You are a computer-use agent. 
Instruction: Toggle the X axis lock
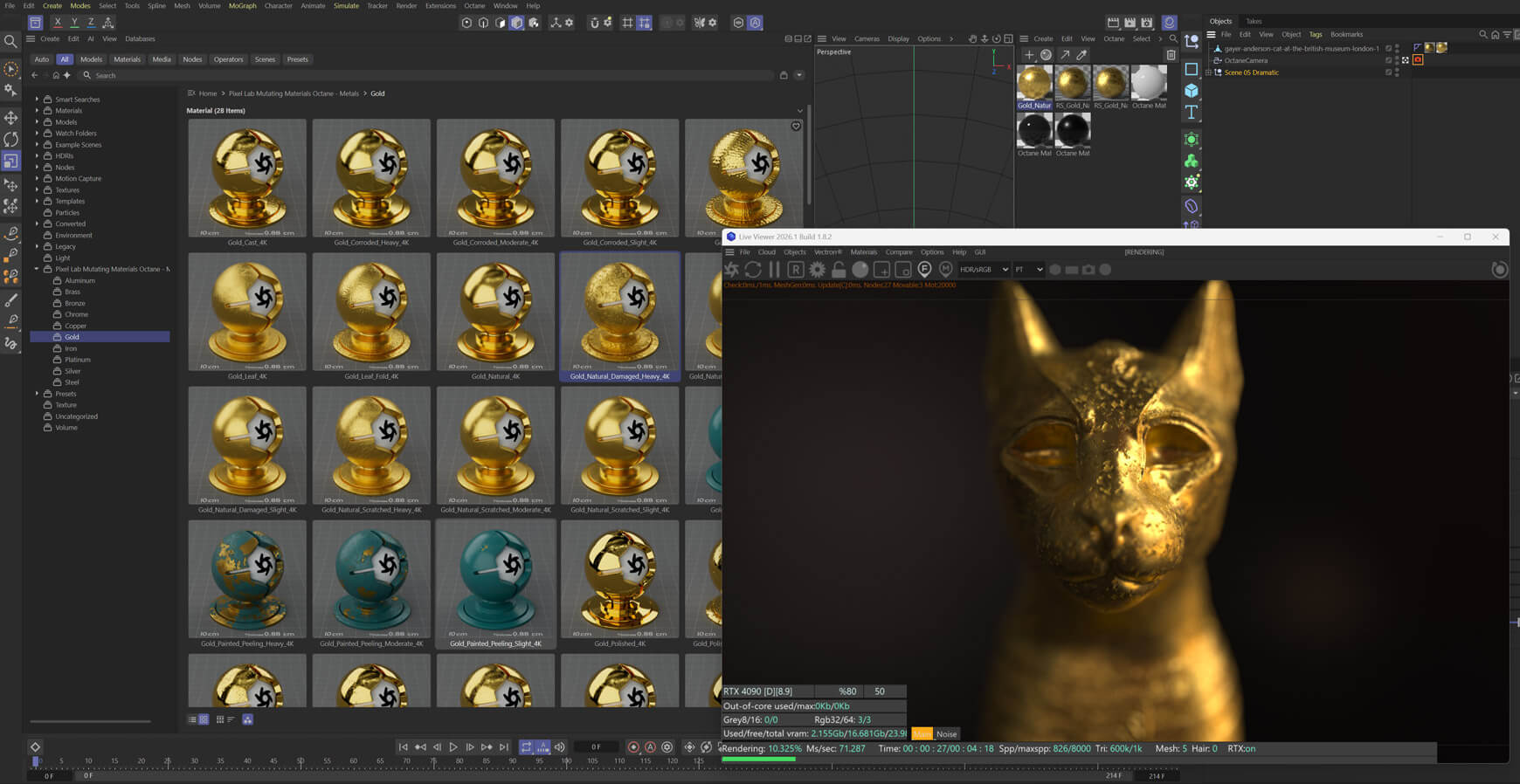coord(58,23)
